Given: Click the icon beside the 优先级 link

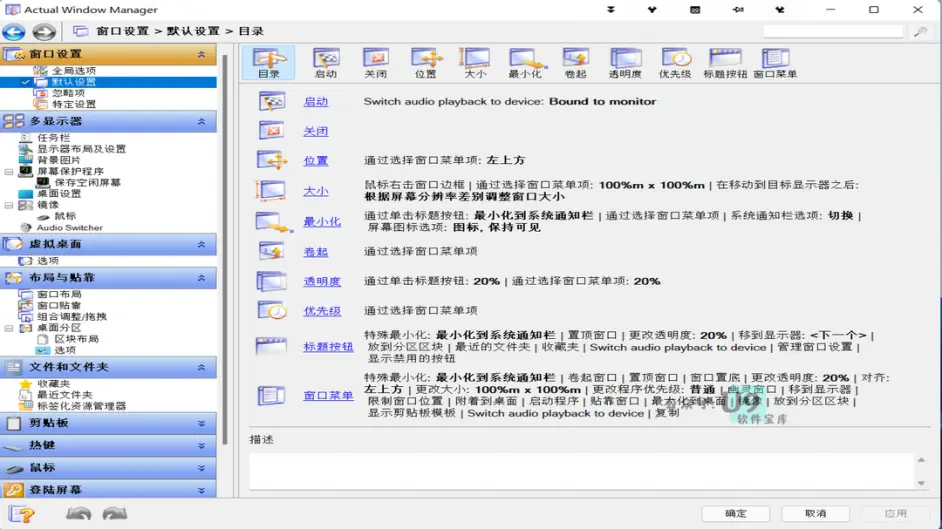Looking at the screenshot, I should (272, 310).
